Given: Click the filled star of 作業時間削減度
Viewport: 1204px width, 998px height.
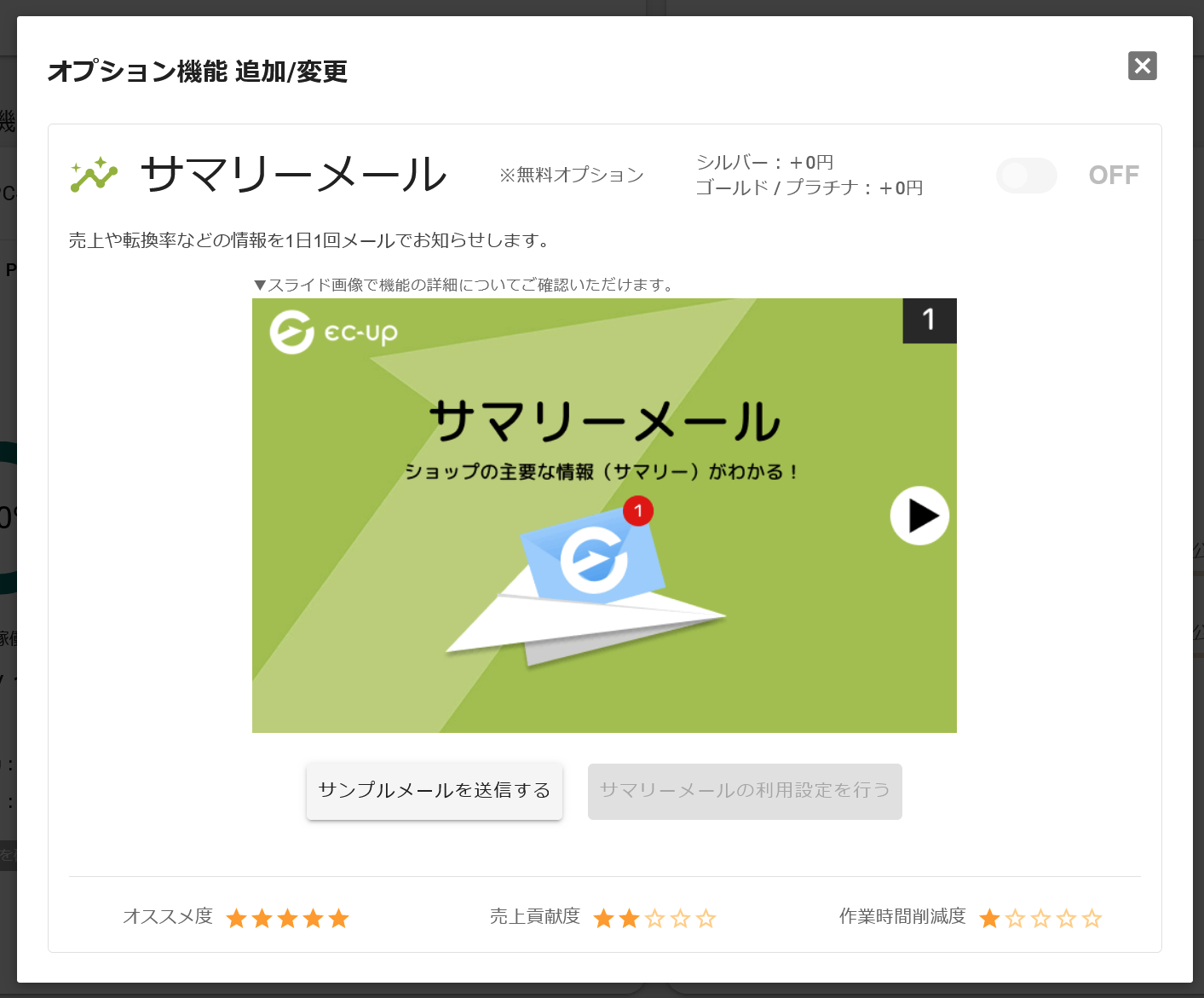Looking at the screenshot, I should point(990,918).
